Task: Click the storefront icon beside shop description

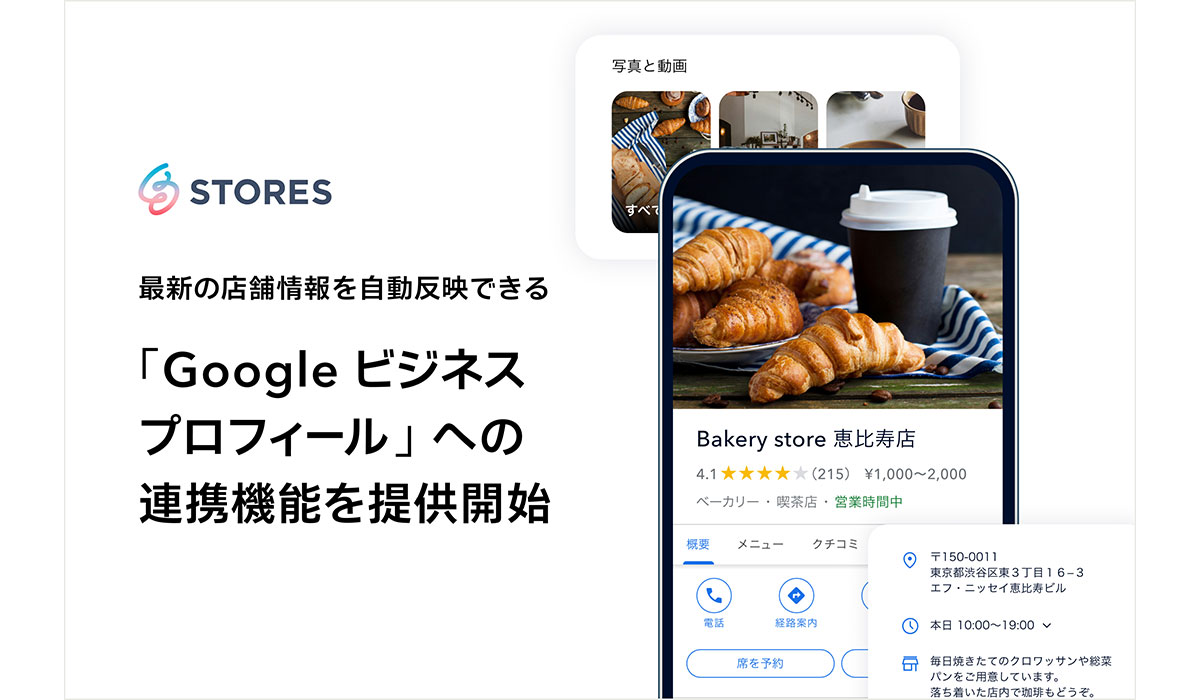Action: [910, 663]
